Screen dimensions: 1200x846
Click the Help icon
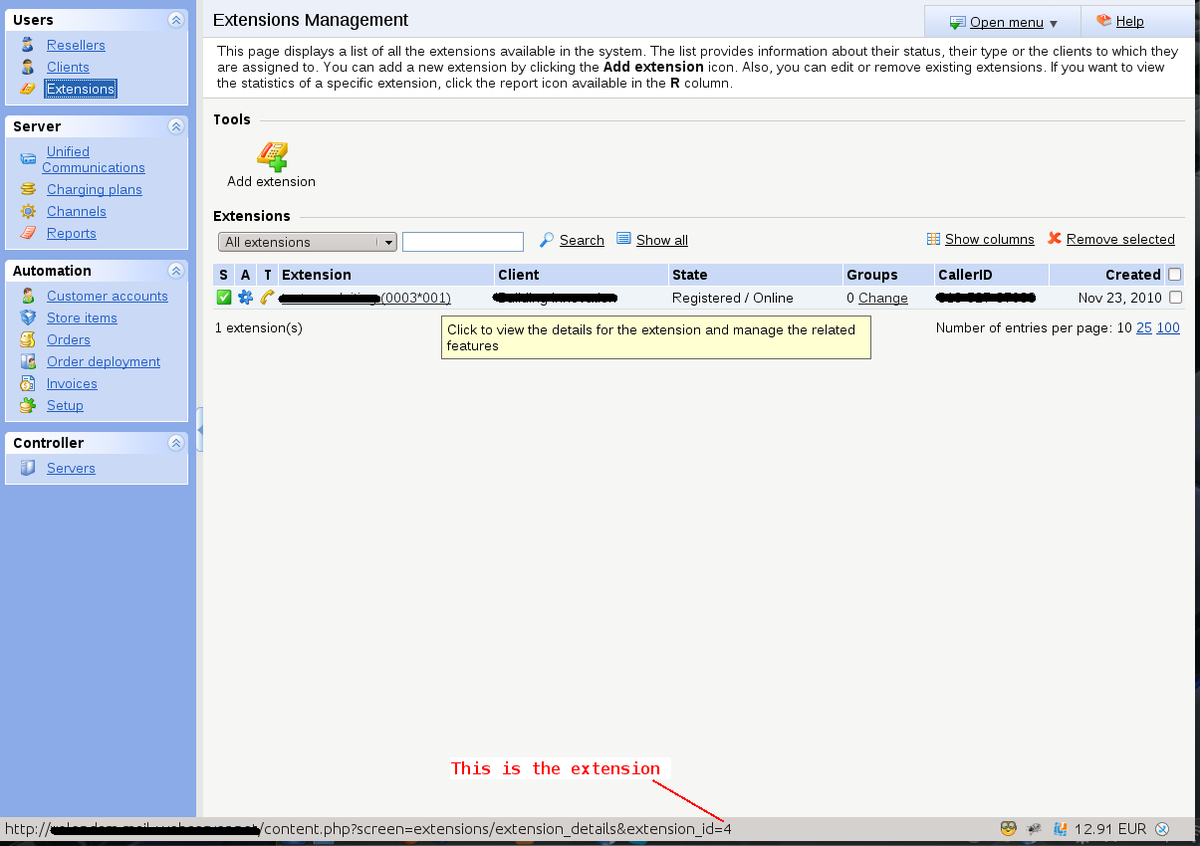coord(1102,20)
